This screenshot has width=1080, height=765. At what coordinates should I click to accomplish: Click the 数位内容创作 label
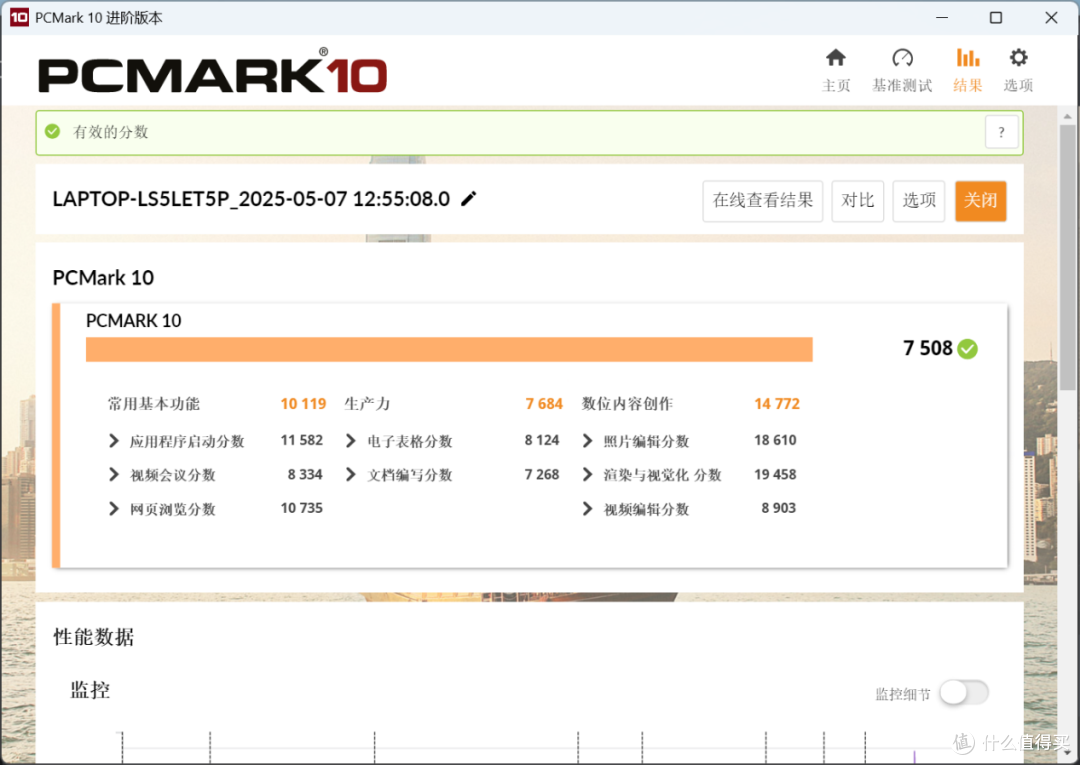627,404
